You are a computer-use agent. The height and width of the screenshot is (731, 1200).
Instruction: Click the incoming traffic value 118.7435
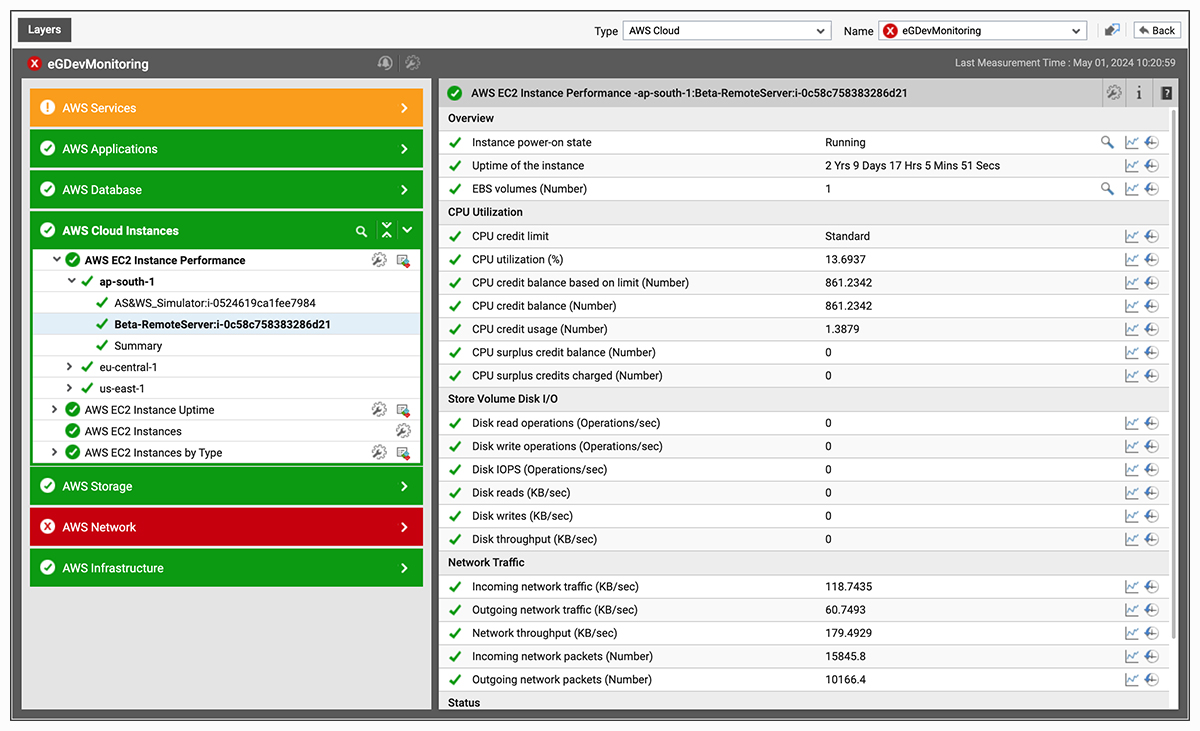pyautogui.click(x=848, y=587)
